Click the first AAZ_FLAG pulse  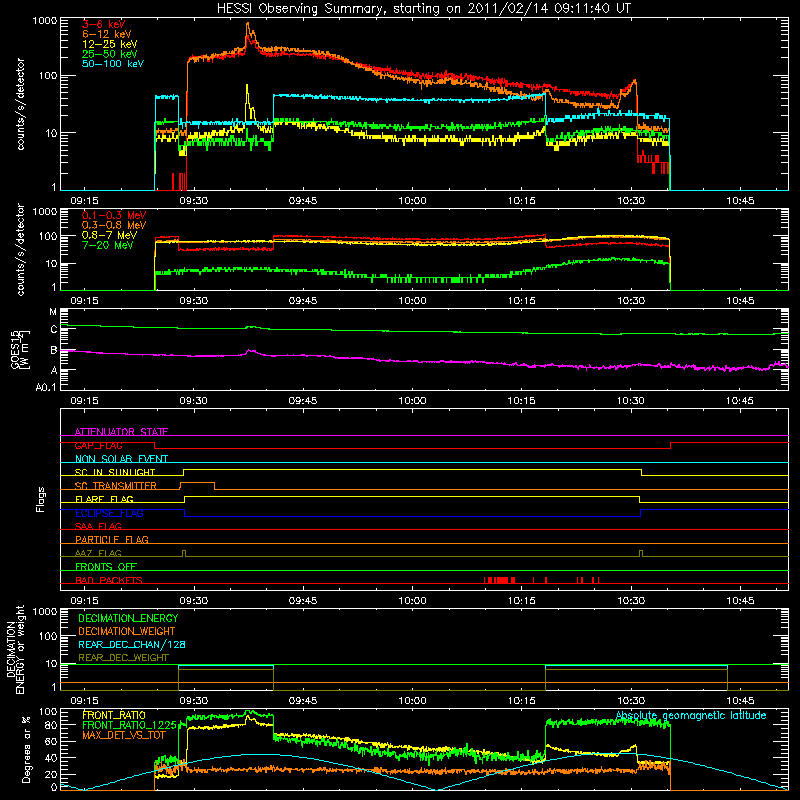click(184, 554)
